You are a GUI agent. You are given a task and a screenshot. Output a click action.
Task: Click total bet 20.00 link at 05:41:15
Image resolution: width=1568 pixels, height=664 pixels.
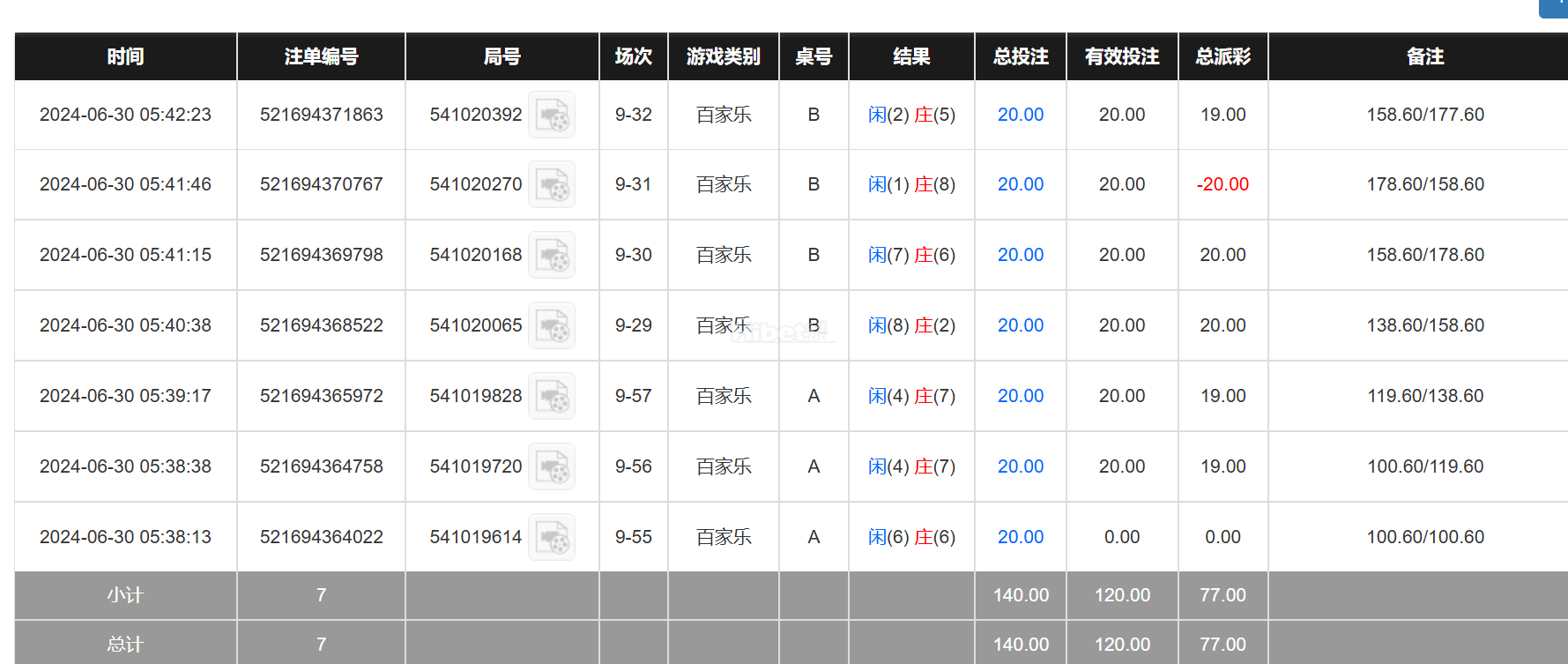(x=1021, y=255)
